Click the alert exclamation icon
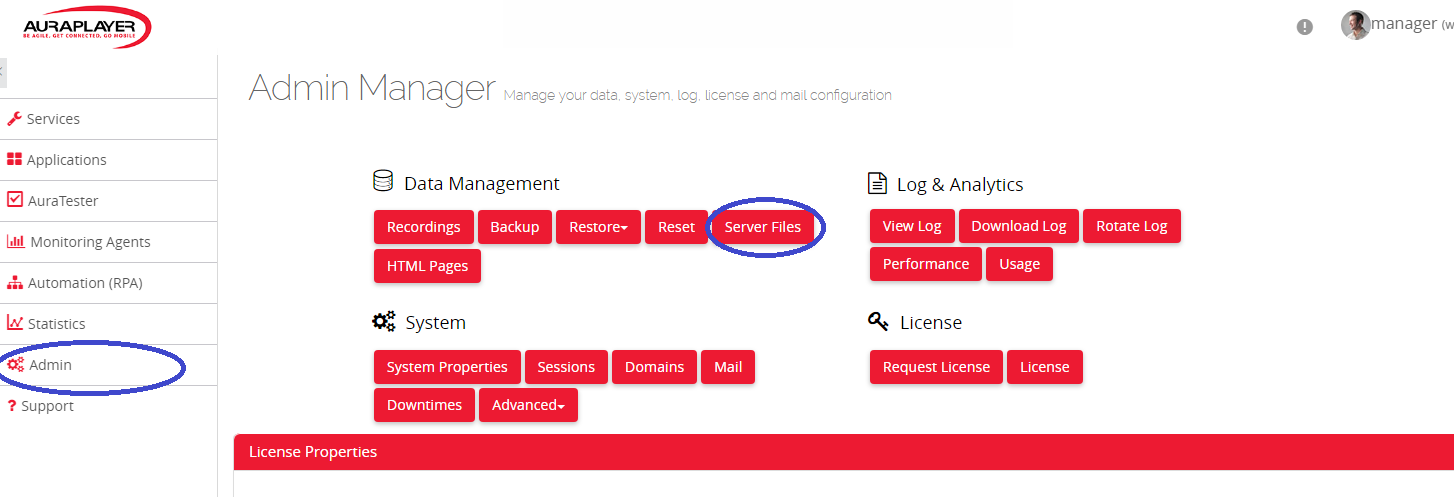 tap(1305, 27)
